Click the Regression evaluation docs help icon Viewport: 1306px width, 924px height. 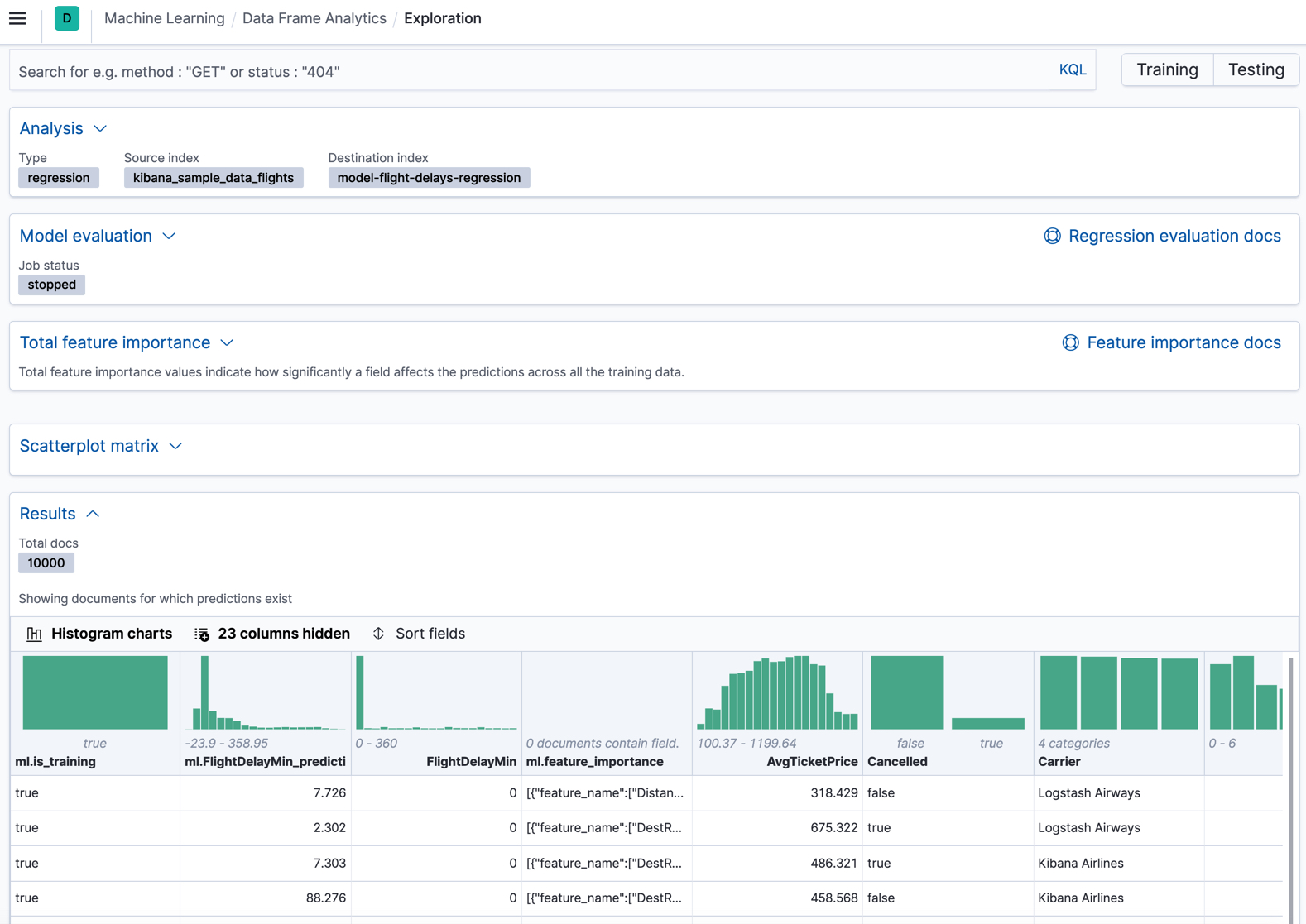pos(1052,237)
